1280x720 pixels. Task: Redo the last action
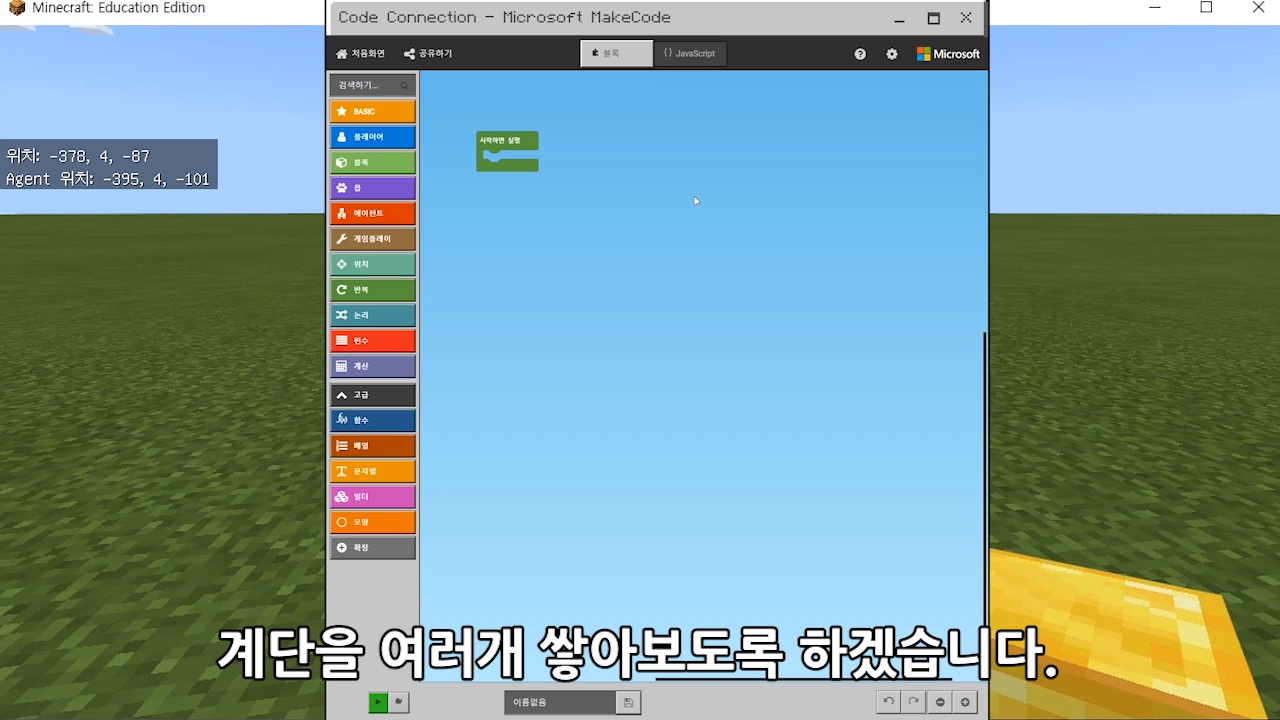point(913,702)
